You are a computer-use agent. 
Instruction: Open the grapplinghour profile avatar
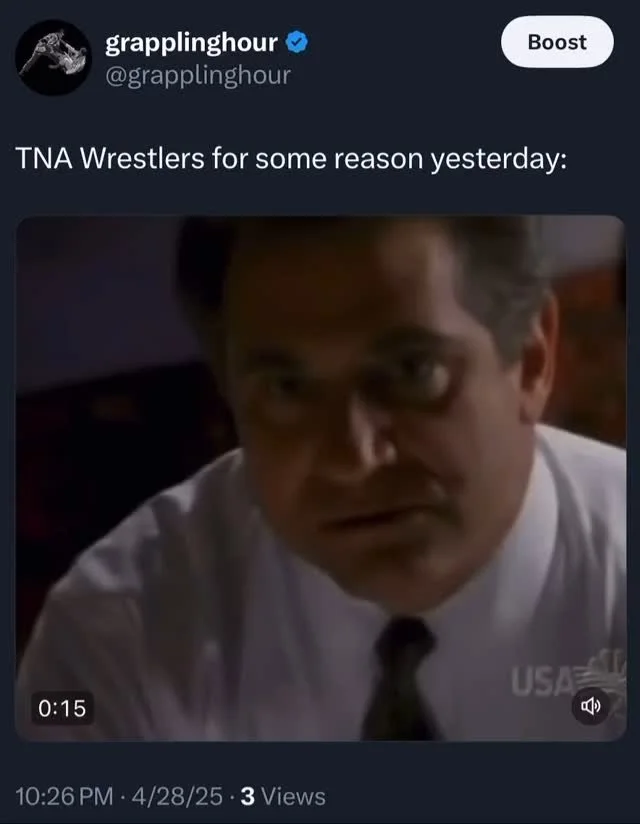coord(53,57)
